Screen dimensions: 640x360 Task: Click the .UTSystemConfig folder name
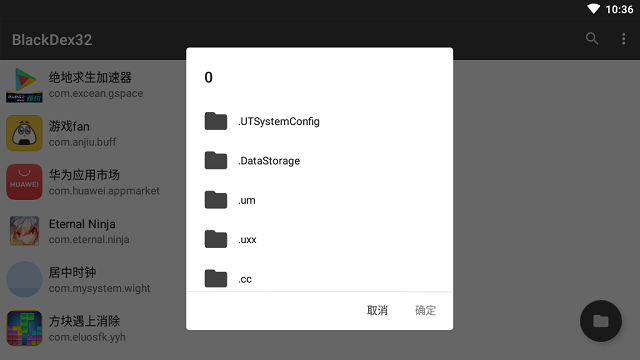tap(279, 122)
